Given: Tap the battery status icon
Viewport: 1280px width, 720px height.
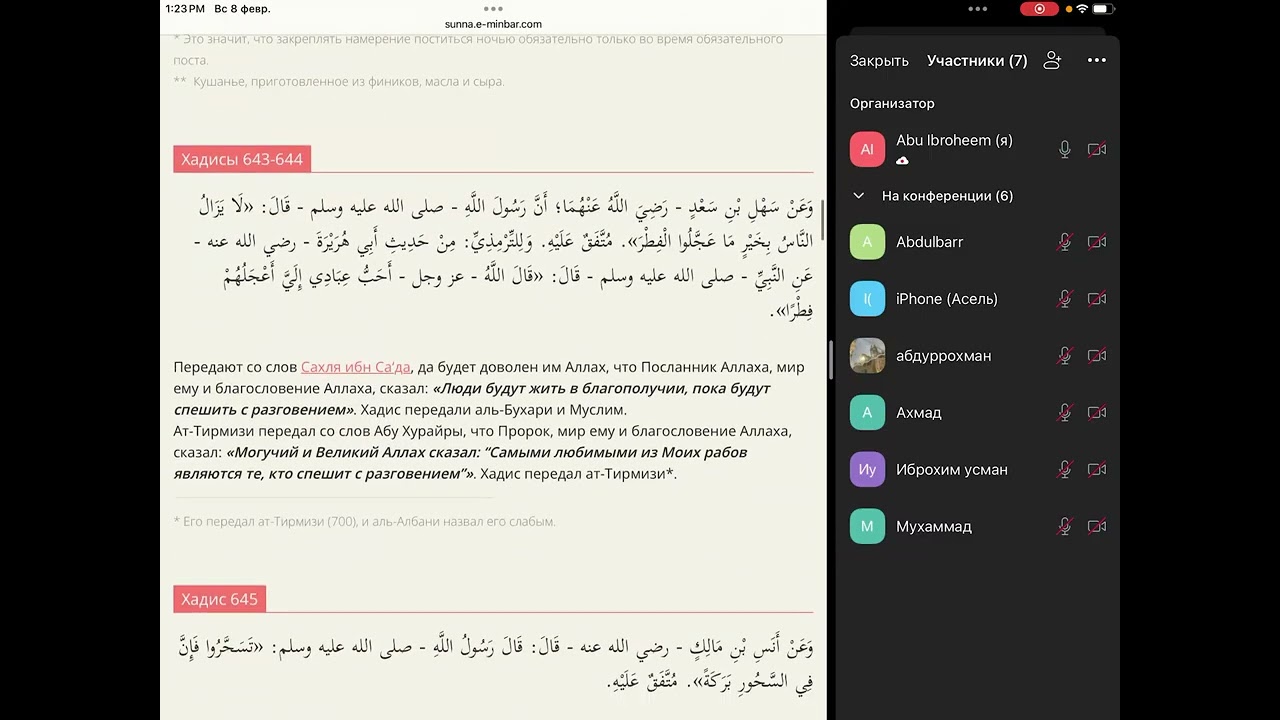Looking at the screenshot, I should click(x=1103, y=9).
